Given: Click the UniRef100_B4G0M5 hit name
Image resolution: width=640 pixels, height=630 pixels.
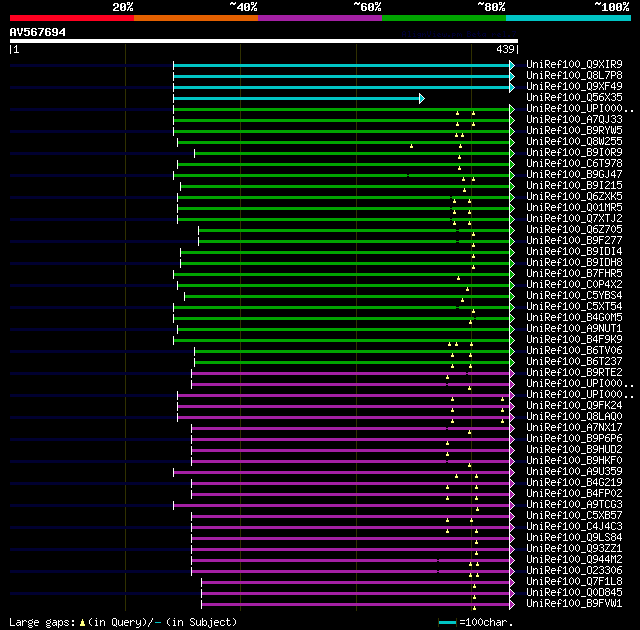Looking at the screenshot, I should click(574, 317).
